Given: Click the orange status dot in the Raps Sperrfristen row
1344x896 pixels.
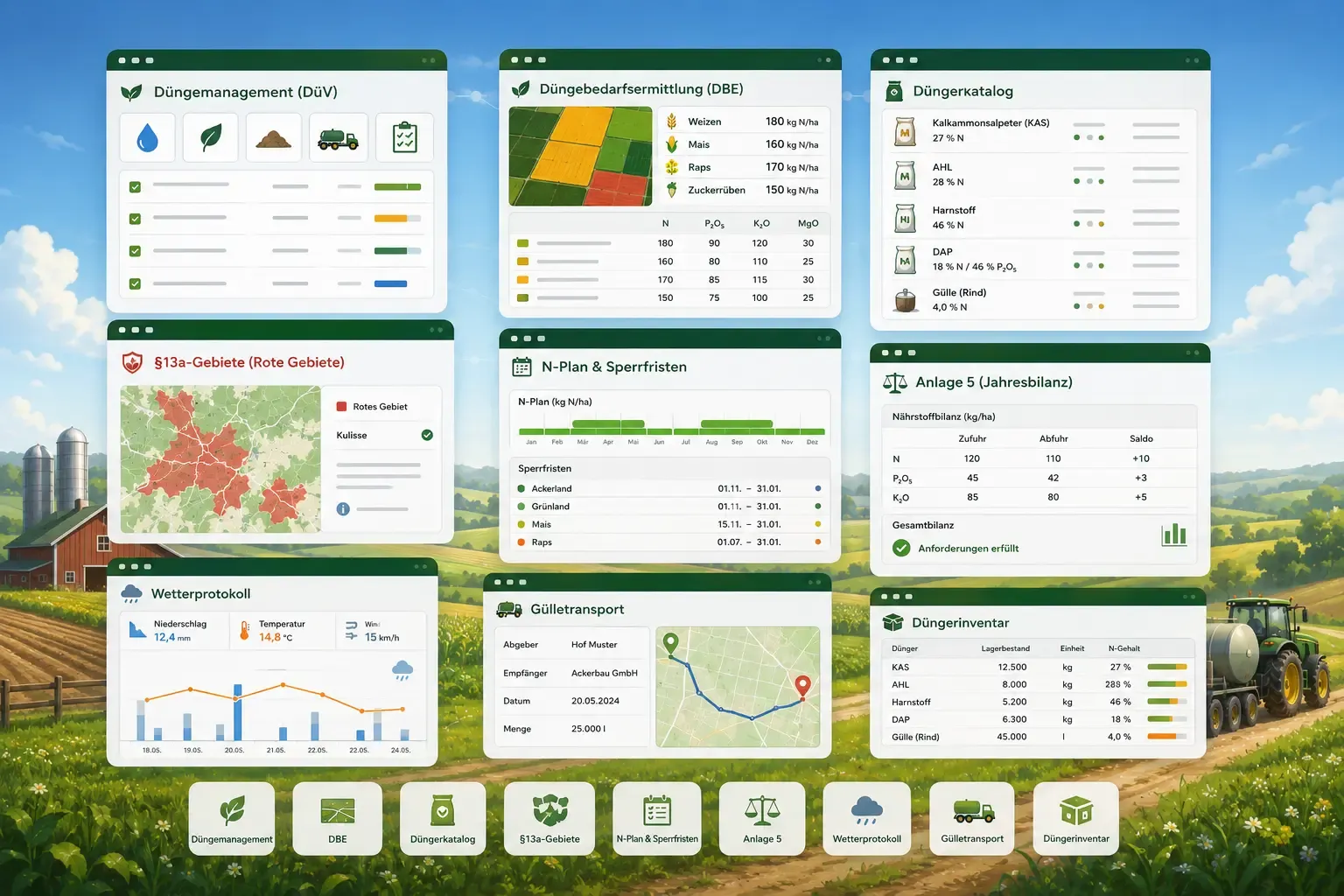Looking at the screenshot, I should tap(818, 542).
